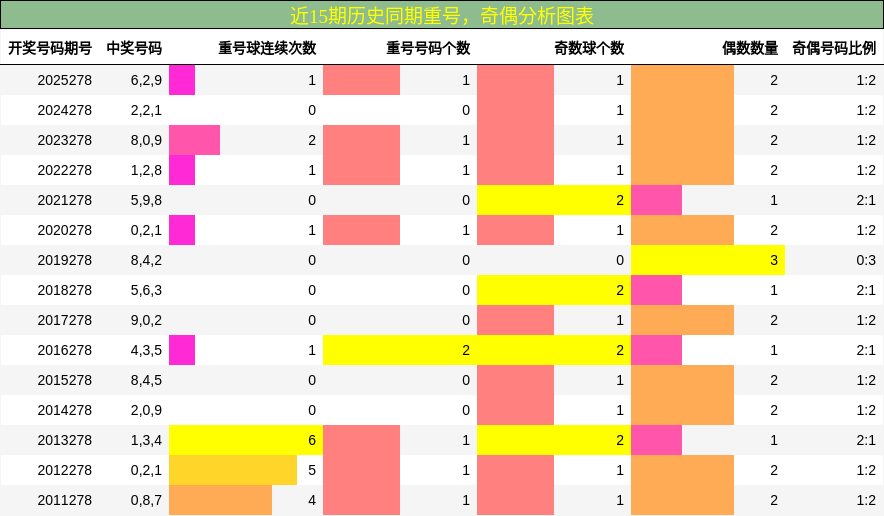Click the 奇数球个数 column header
This screenshot has height=516, width=884.
[589, 48]
